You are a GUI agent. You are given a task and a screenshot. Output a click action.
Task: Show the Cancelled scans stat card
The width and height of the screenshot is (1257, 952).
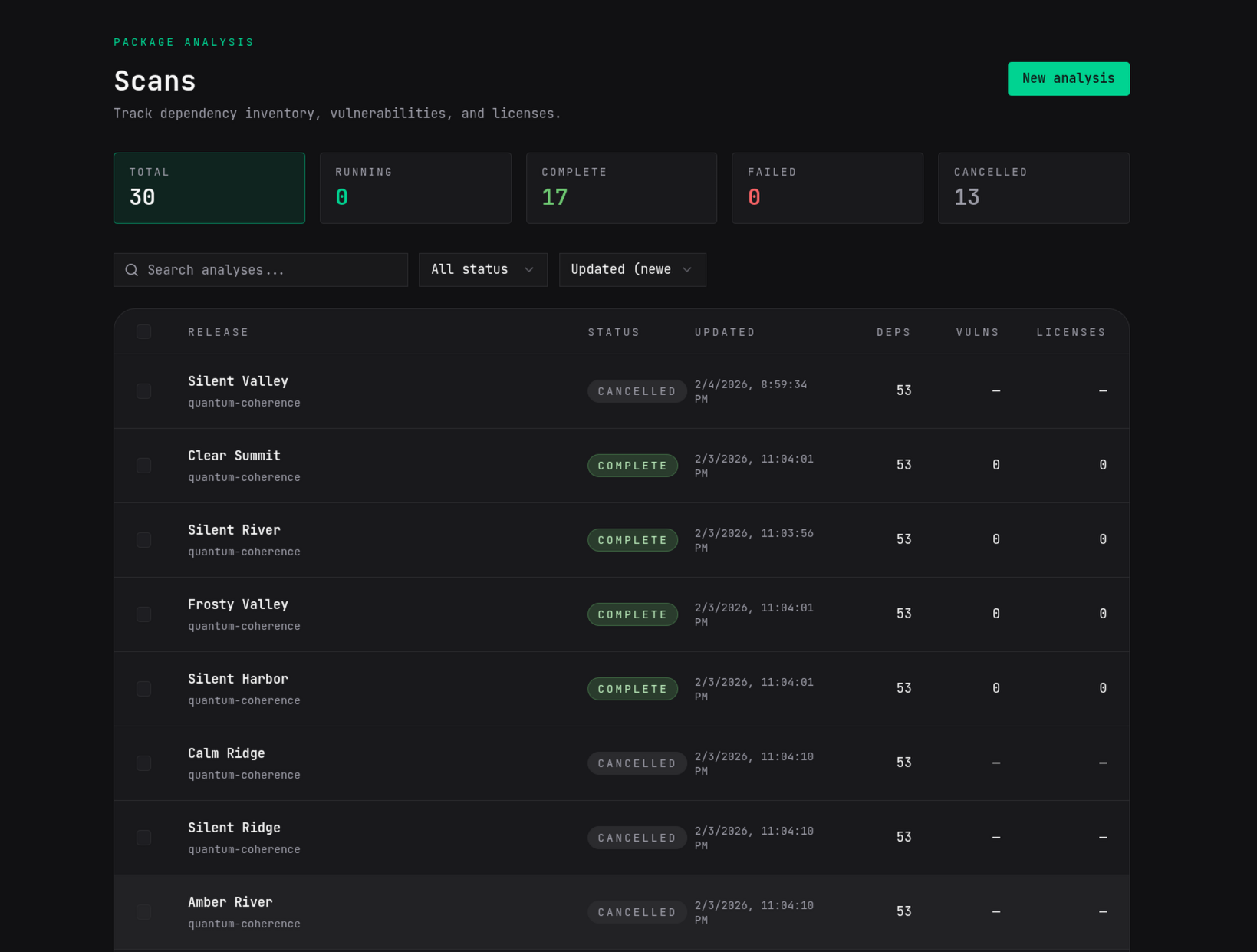coord(1033,188)
